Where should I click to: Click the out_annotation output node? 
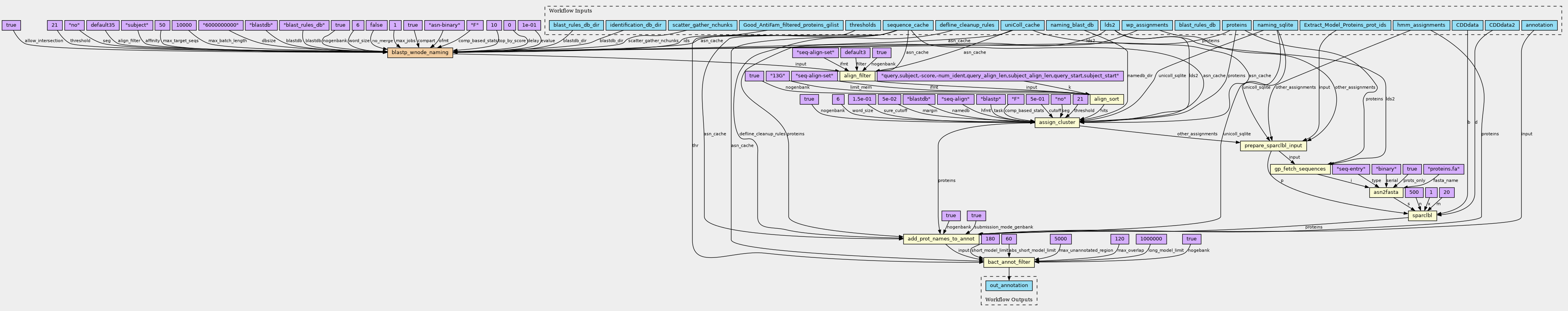(x=1009, y=285)
